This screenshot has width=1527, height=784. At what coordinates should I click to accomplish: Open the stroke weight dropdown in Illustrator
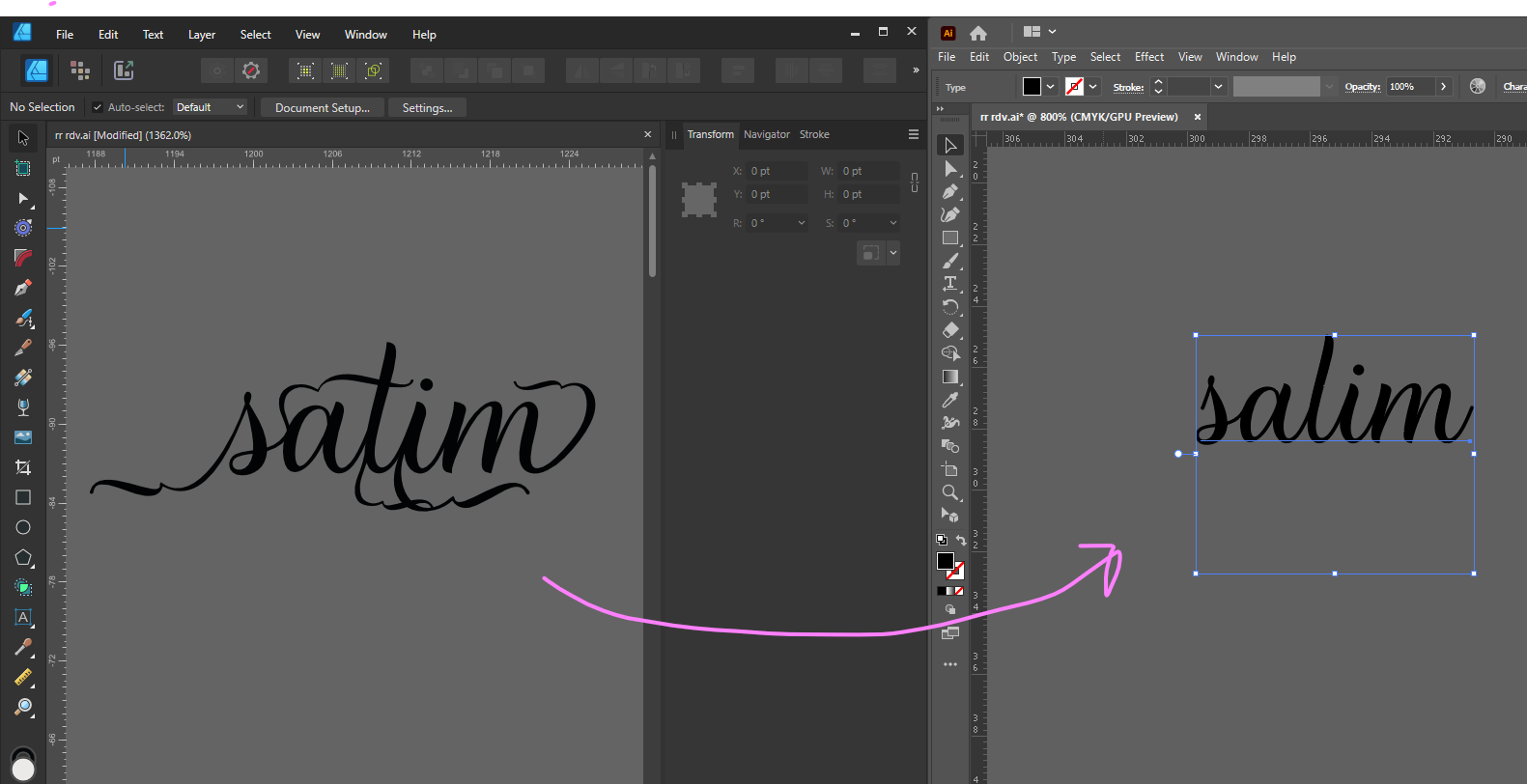click(1219, 87)
